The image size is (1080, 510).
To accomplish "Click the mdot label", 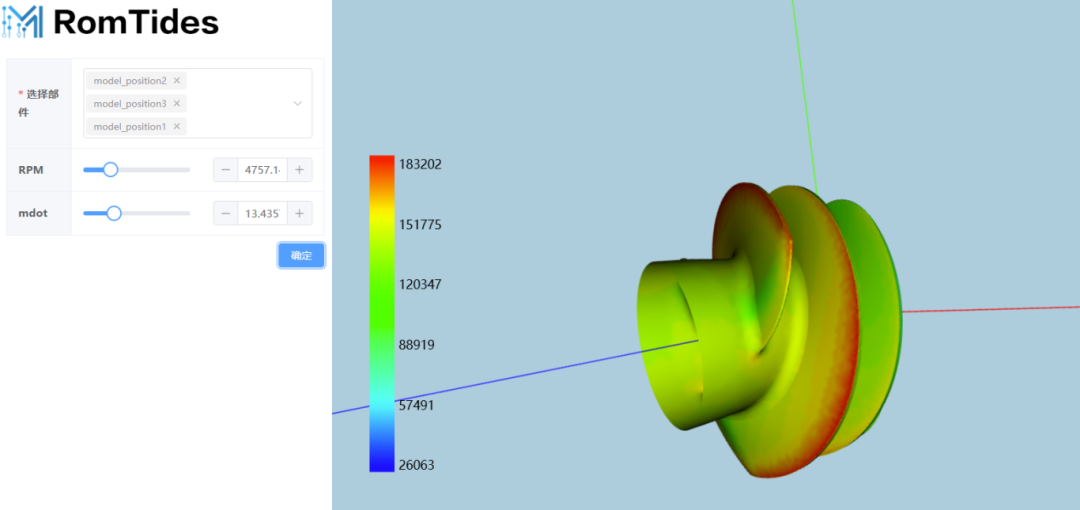I will click(x=32, y=213).
